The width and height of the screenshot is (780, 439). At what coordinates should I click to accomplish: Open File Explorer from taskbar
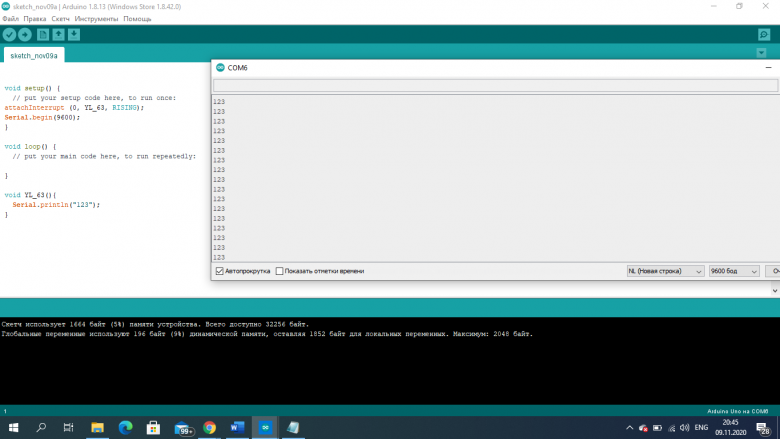click(x=98, y=428)
